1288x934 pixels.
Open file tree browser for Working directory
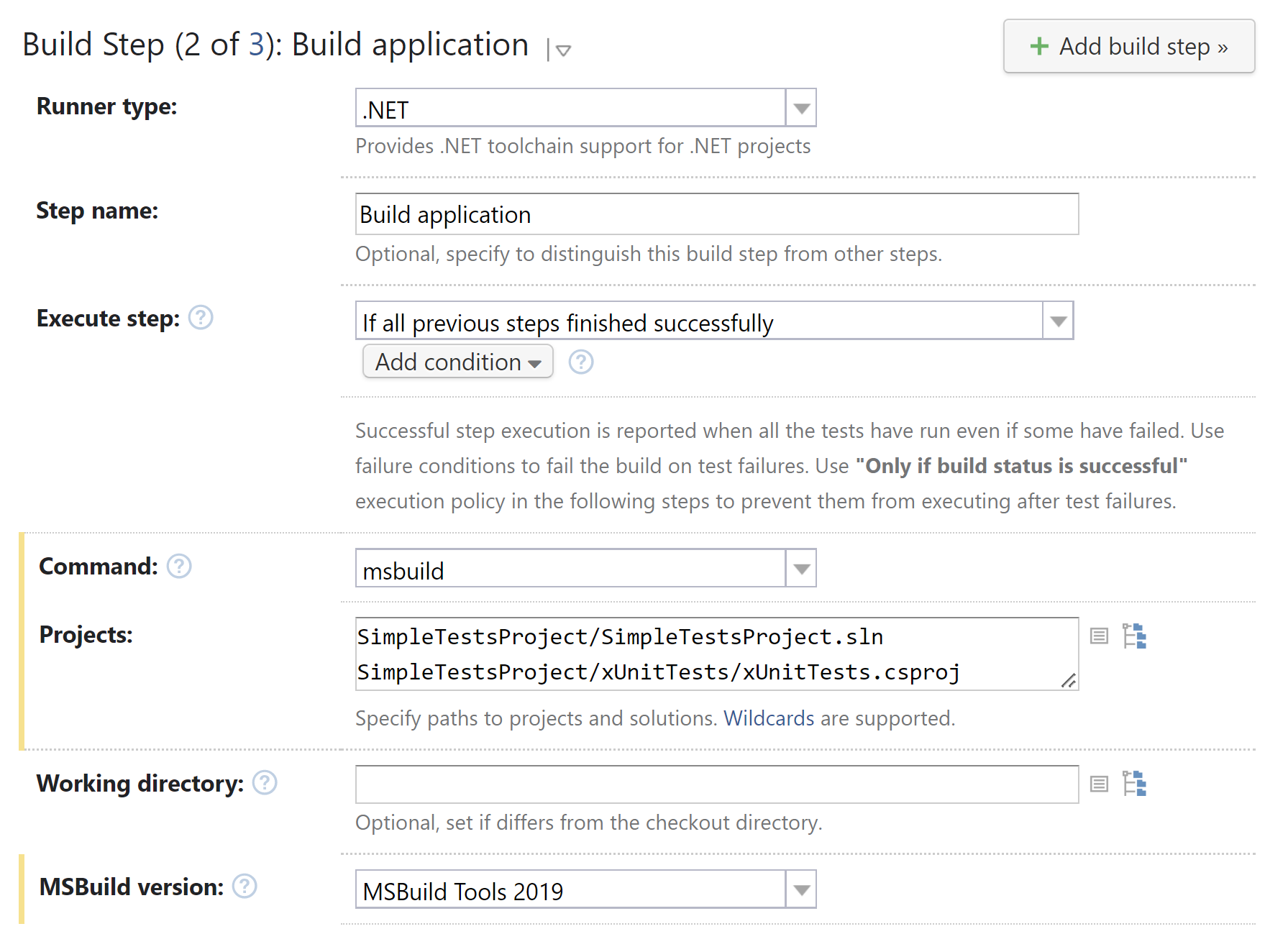point(1134,784)
